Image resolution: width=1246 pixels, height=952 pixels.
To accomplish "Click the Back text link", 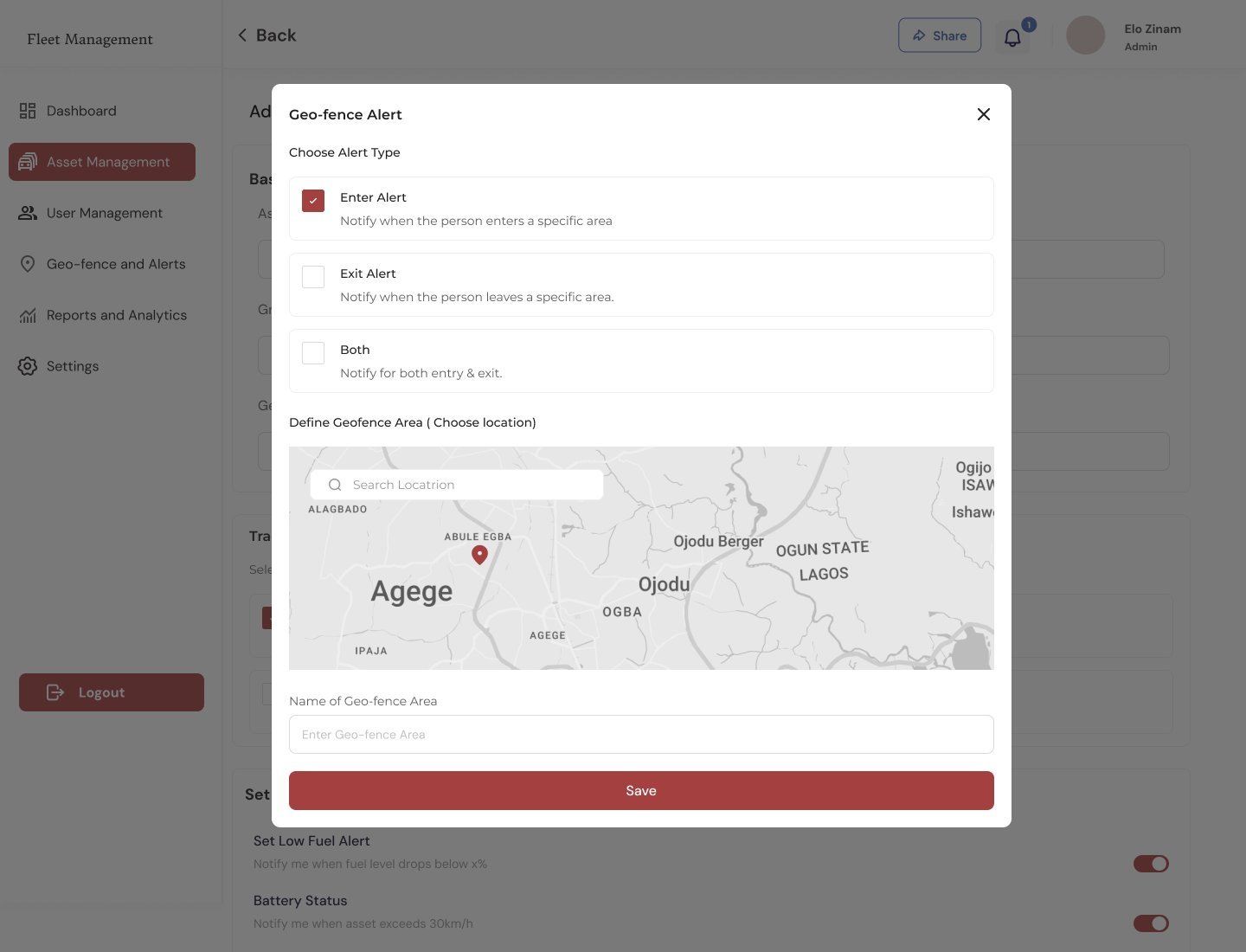I will (276, 35).
